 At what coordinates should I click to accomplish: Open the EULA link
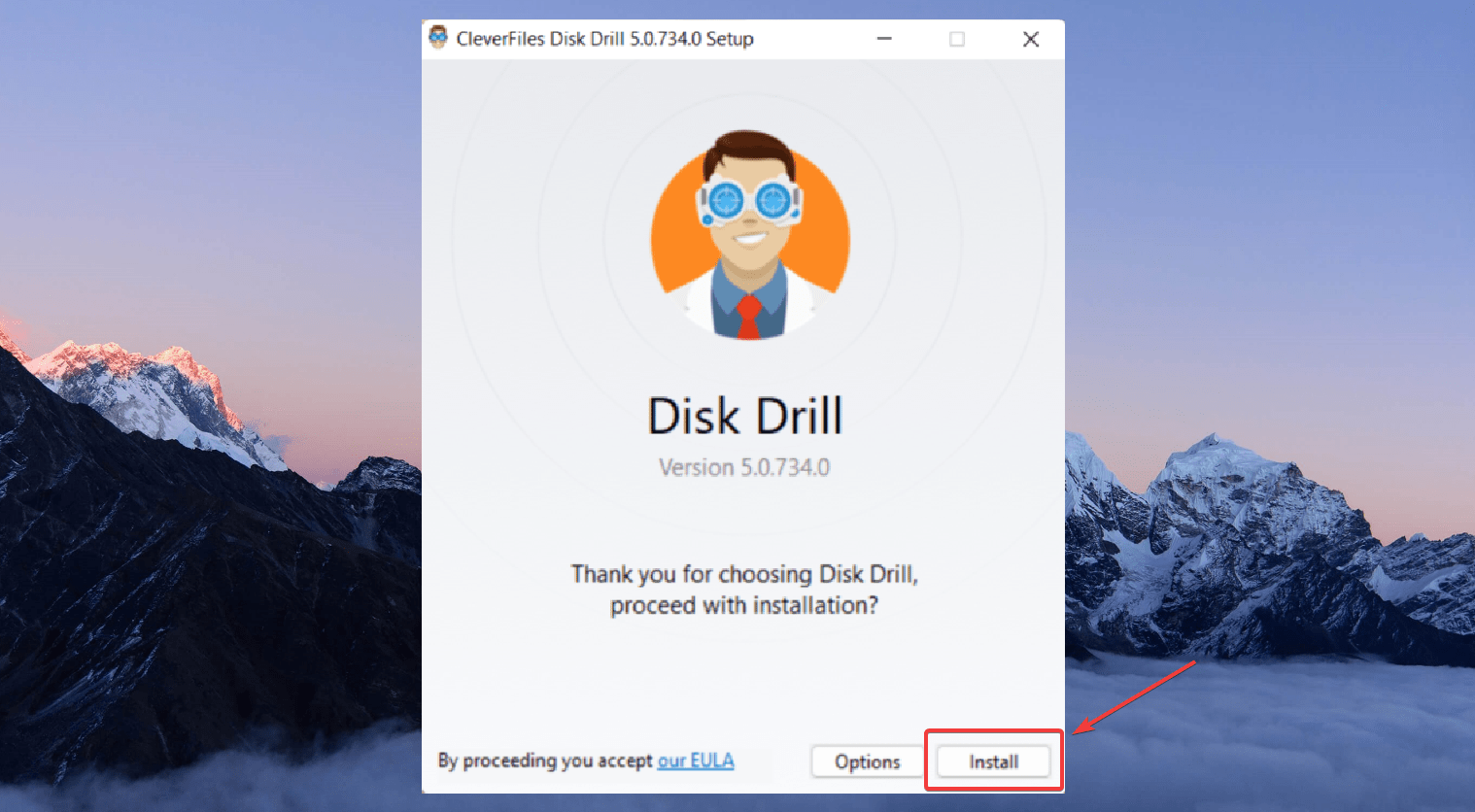pos(696,761)
